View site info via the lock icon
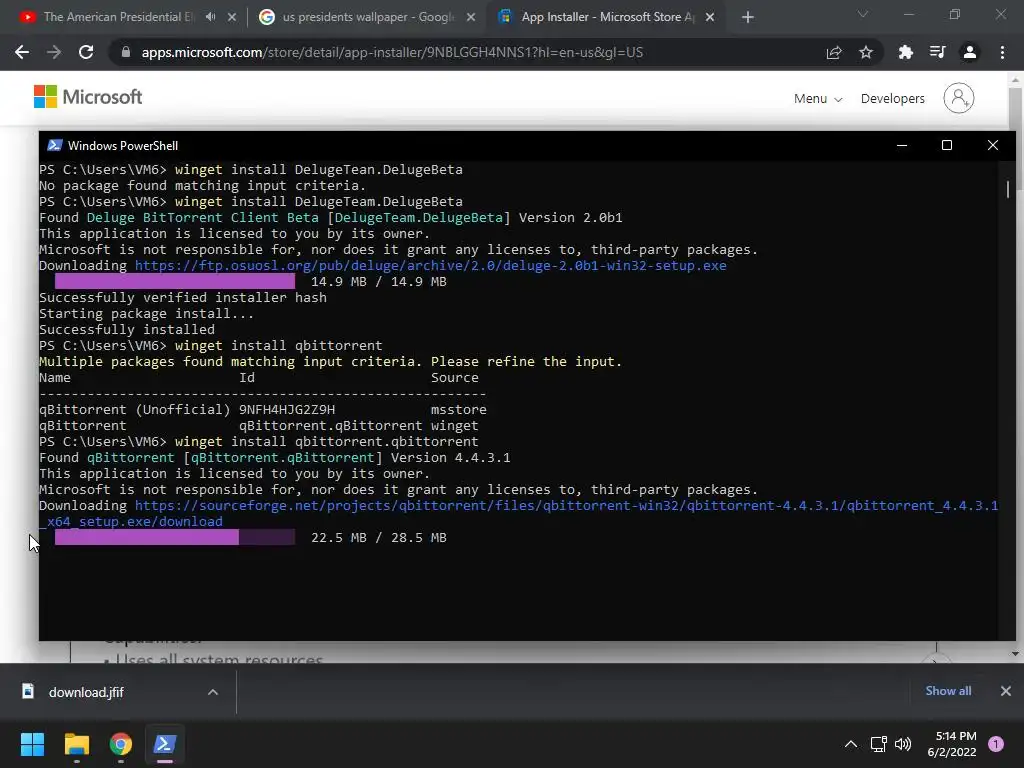This screenshot has height=768, width=1024. point(126,52)
